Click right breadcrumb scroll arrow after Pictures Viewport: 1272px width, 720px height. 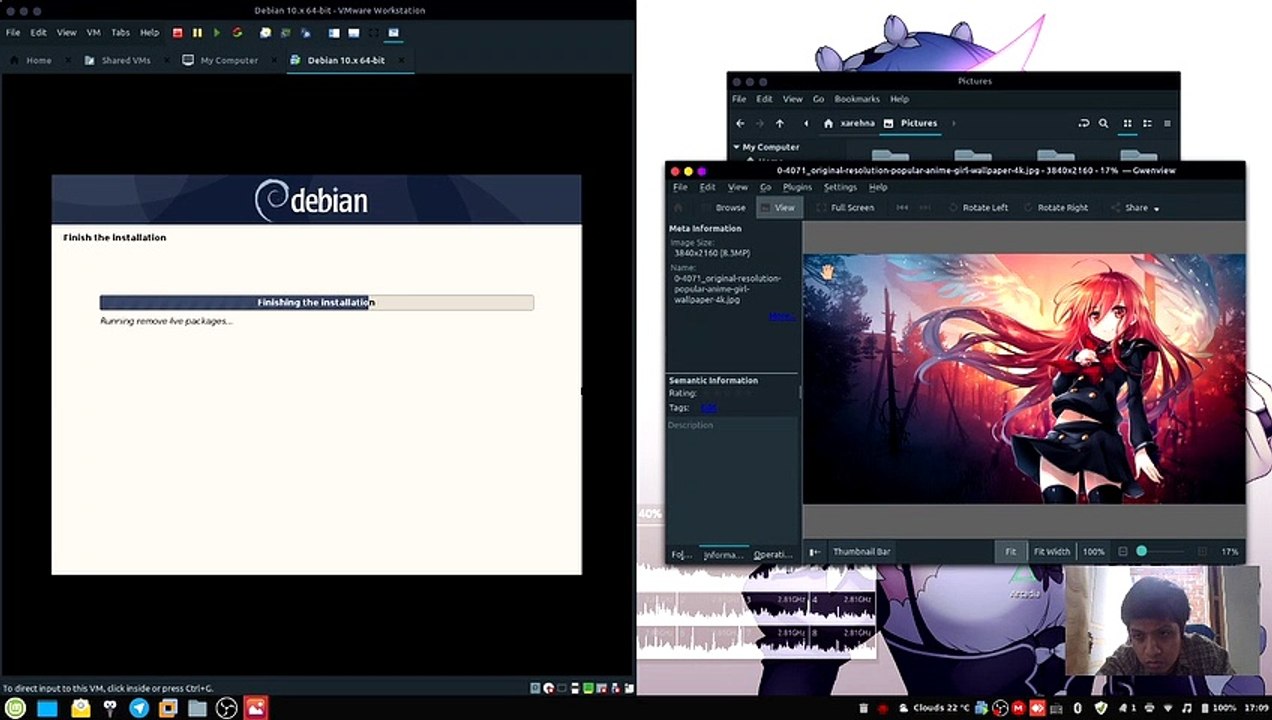click(x=953, y=123)
